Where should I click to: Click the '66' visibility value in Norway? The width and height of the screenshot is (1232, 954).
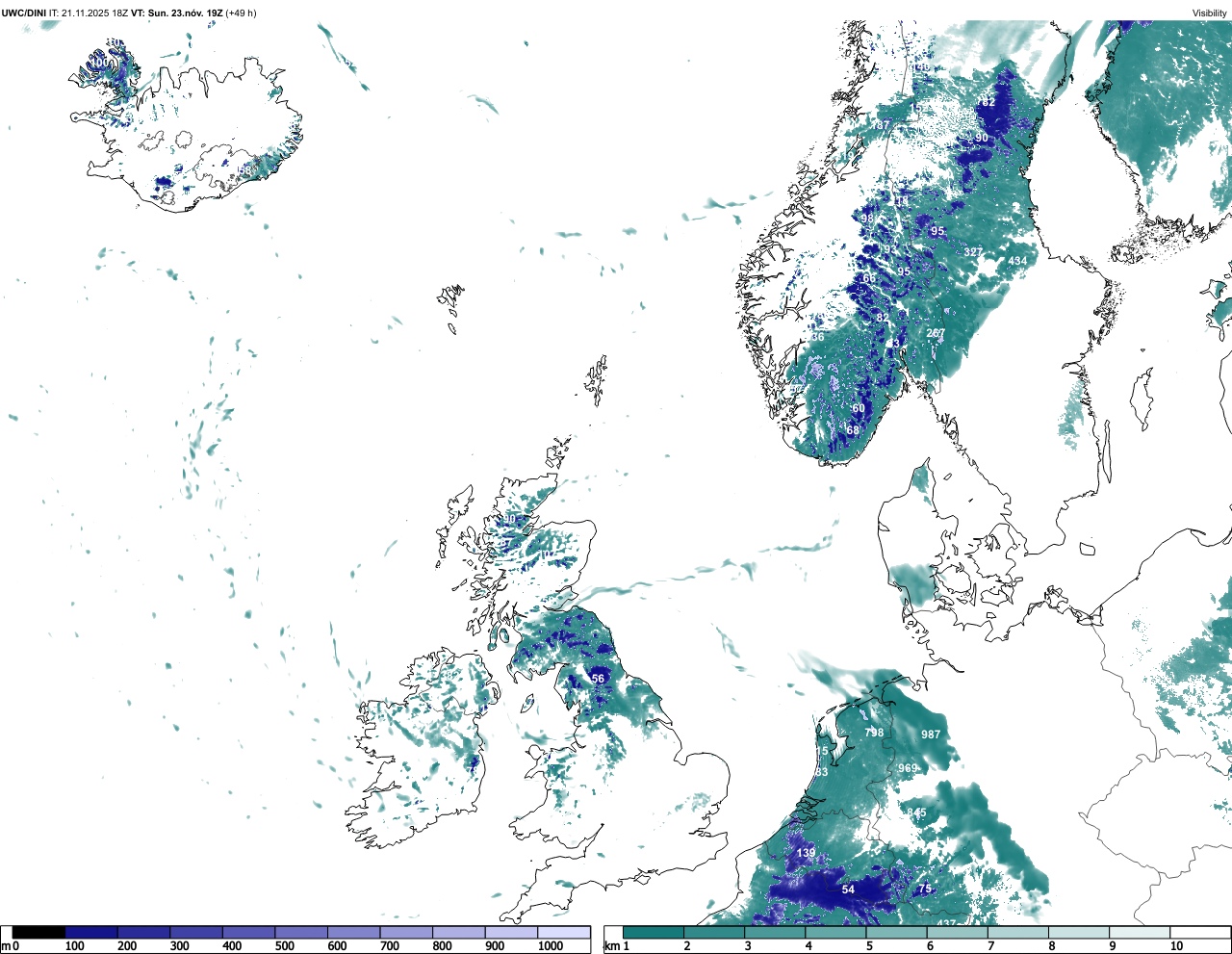(869, 279)
